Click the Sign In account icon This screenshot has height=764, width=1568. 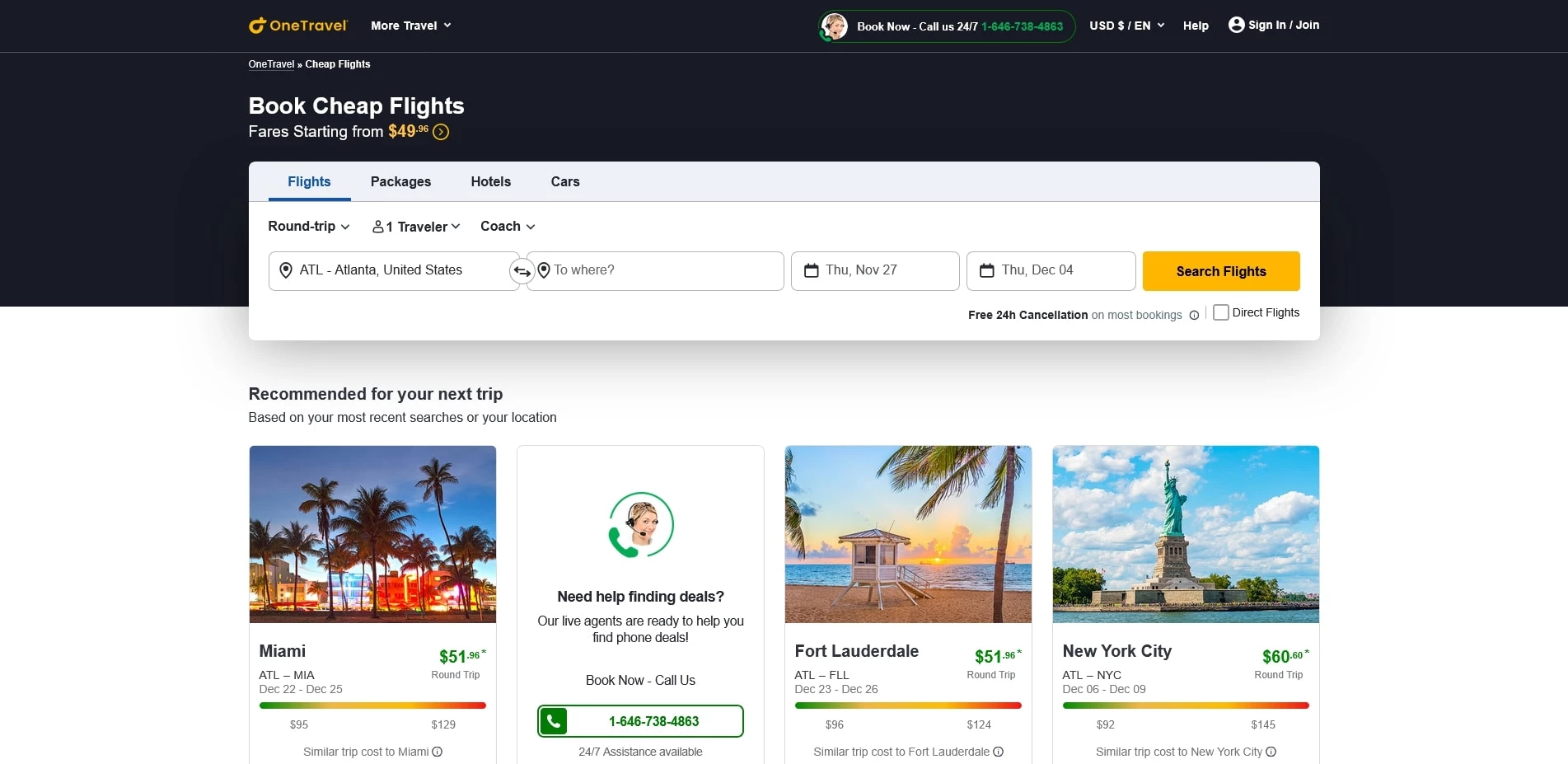pyautogui.click(x=1236, y=25)
